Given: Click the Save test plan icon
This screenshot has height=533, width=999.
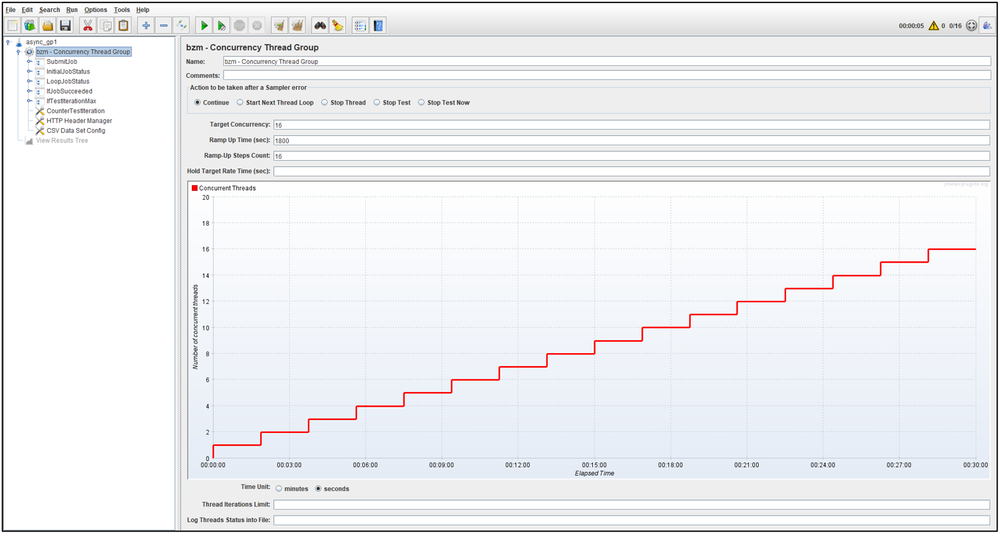Looking at the screenshot, I should coord(65,25).
